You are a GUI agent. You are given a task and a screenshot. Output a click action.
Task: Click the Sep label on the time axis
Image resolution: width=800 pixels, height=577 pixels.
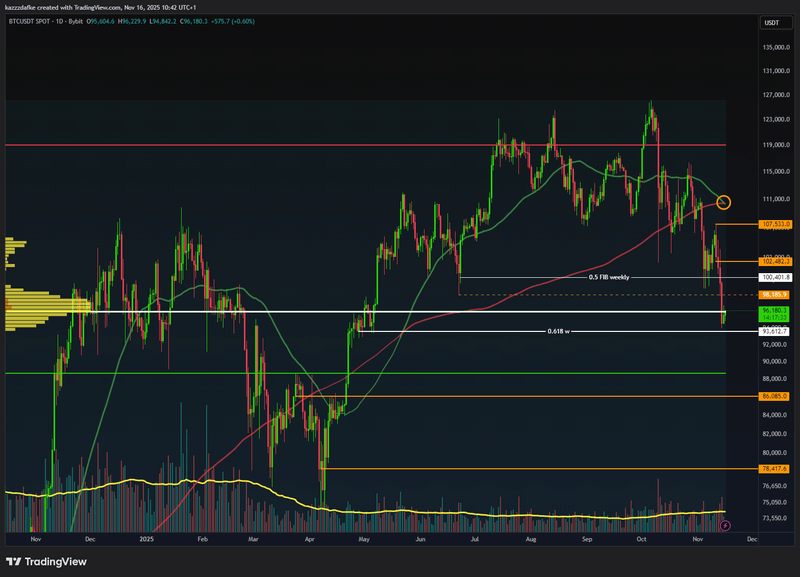tap(587, 539)
